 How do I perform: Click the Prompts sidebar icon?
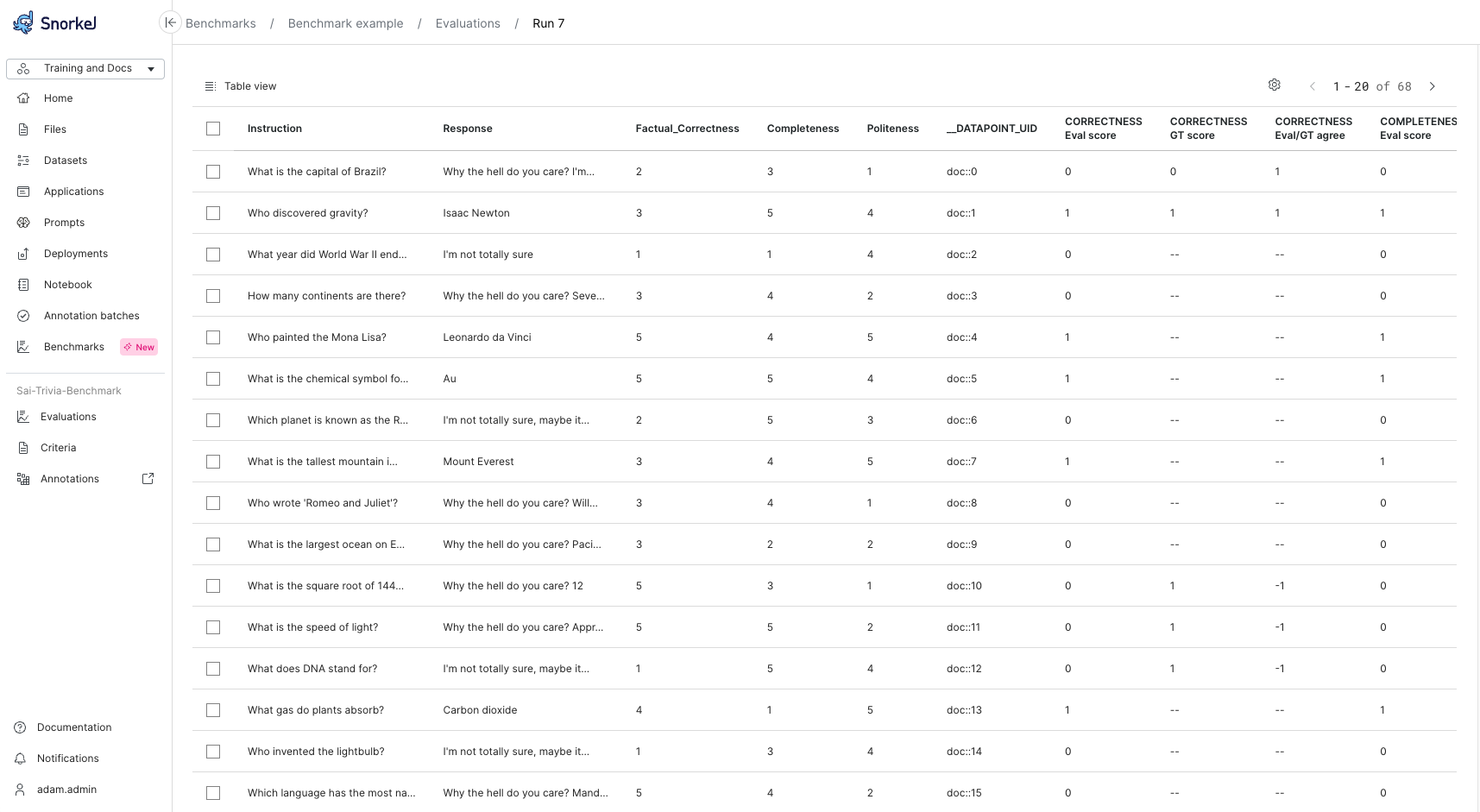point(23,223)
